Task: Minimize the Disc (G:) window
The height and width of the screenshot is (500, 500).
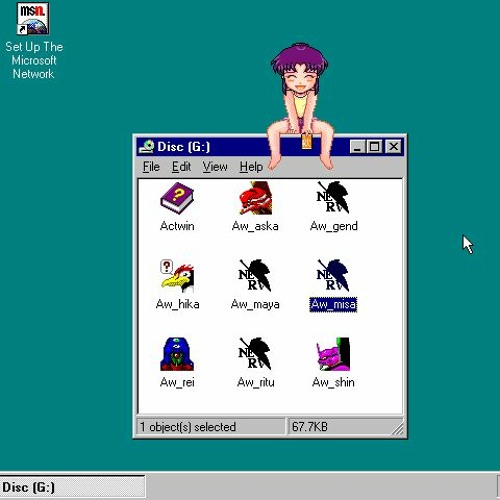Action: pos(358,146)
